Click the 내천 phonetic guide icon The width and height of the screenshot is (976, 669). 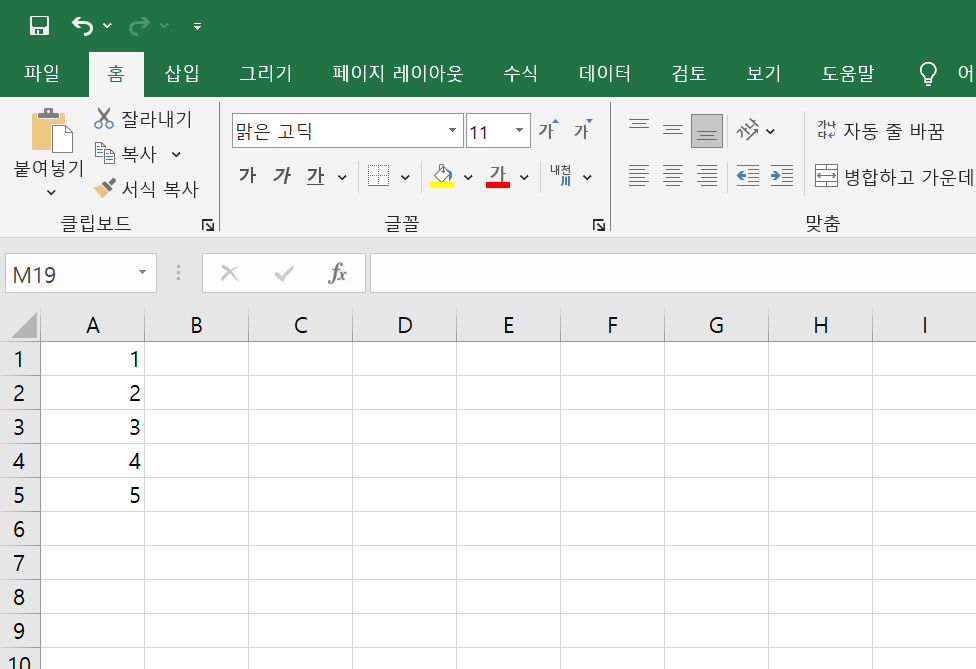[561, 175]
